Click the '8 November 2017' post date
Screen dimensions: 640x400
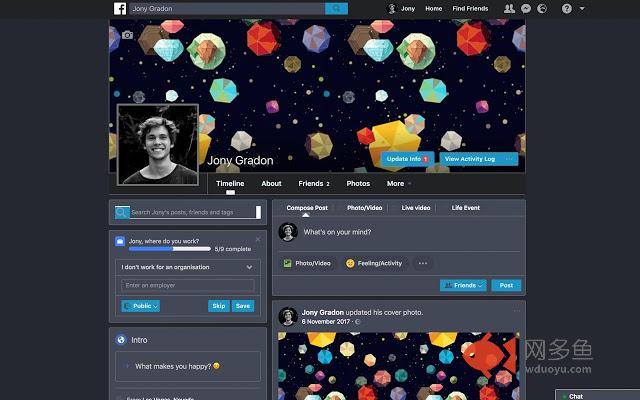click(x=326, y=322)
